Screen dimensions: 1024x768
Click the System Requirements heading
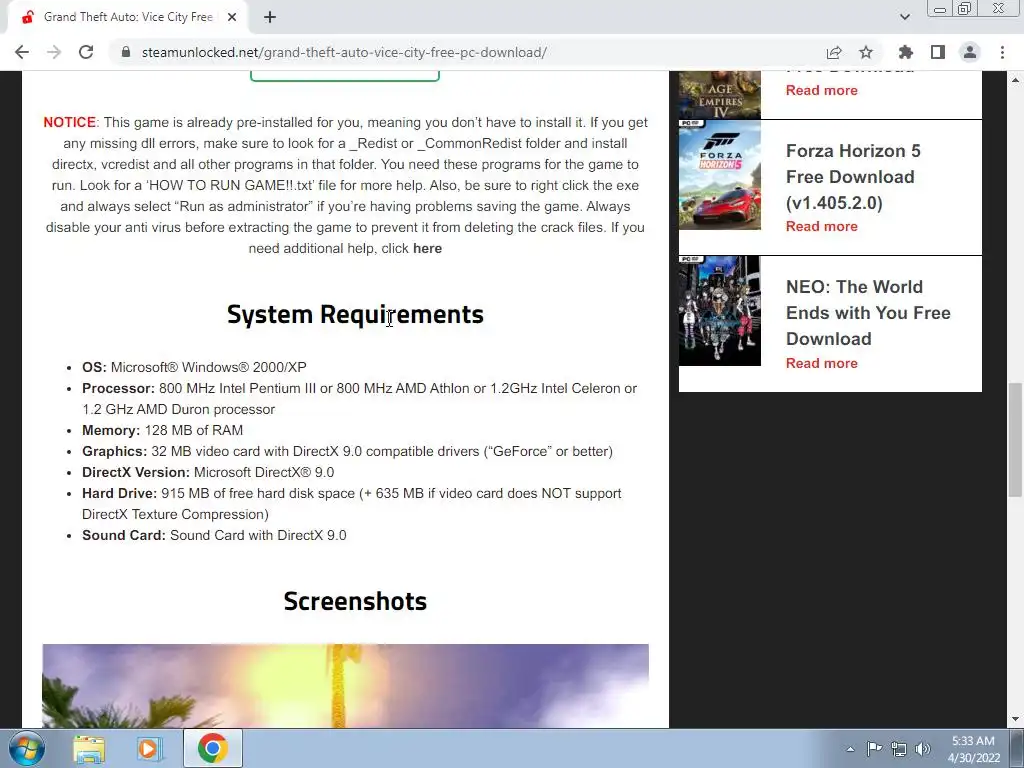pos(355,315)
